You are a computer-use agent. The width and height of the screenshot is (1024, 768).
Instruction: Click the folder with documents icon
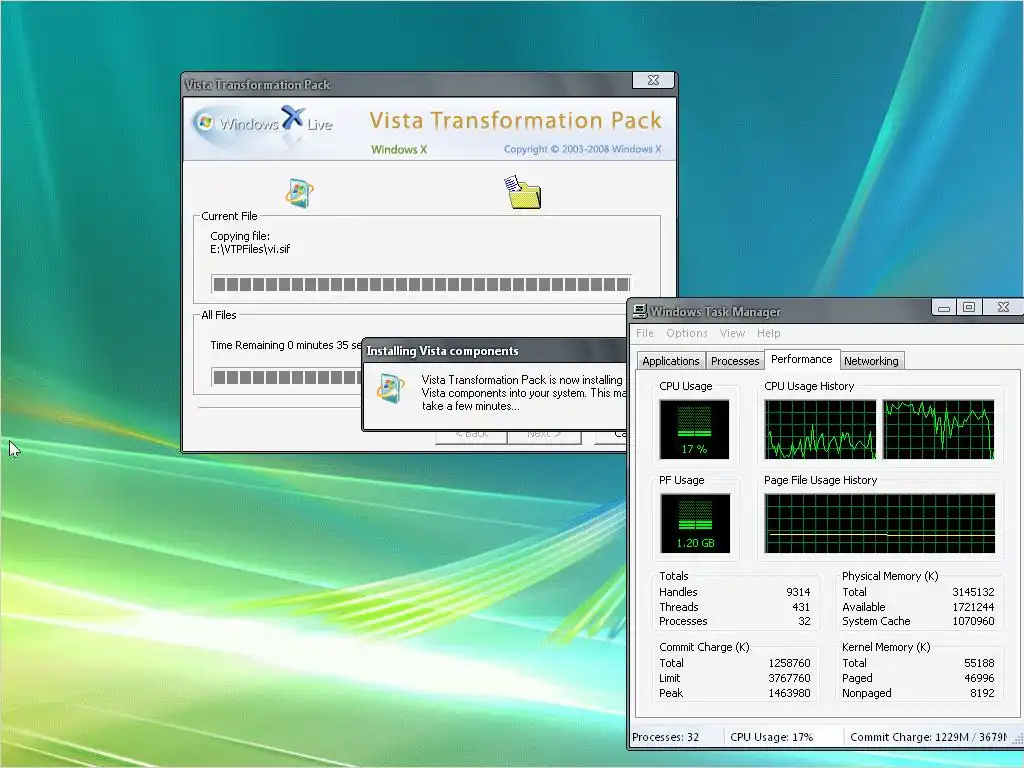[x=523, y=193]
